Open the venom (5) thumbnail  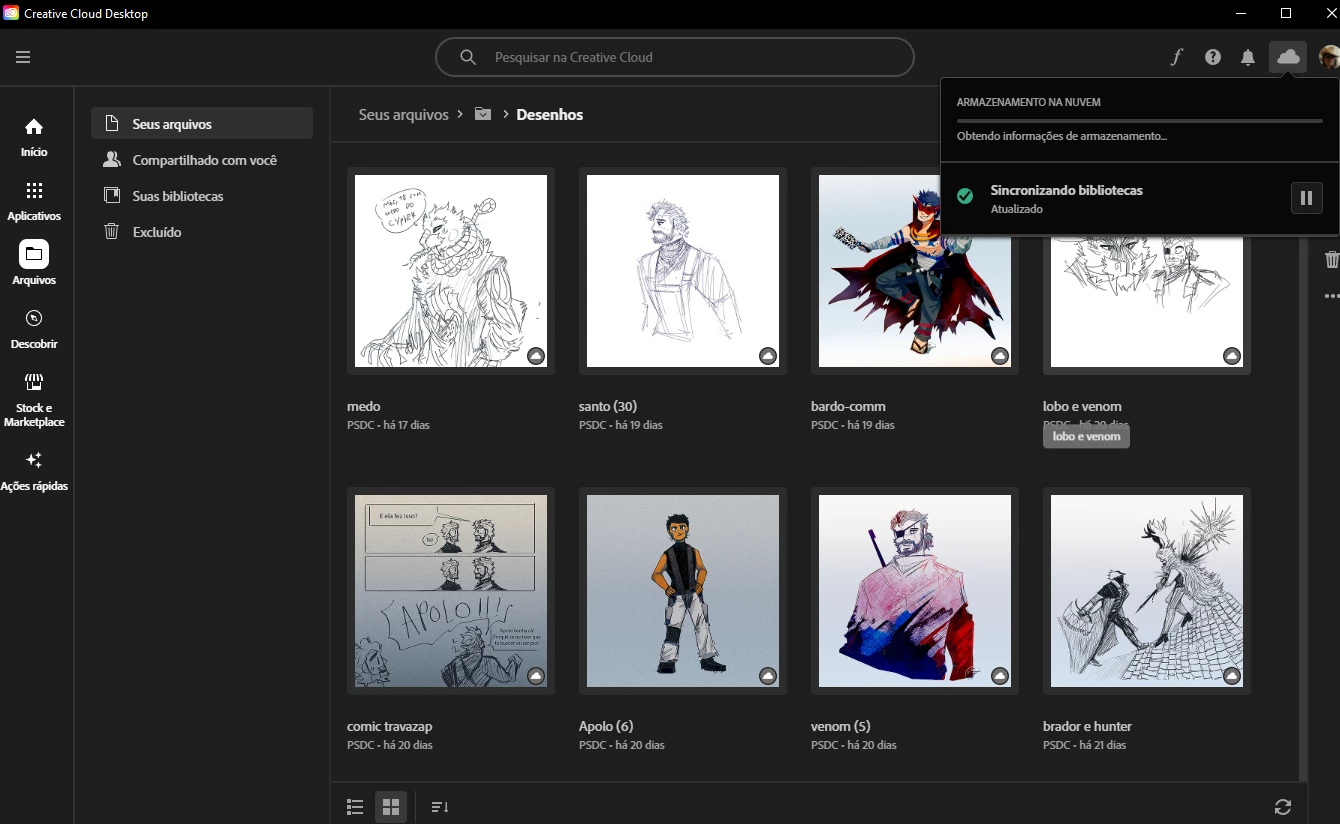coord(915,591)
